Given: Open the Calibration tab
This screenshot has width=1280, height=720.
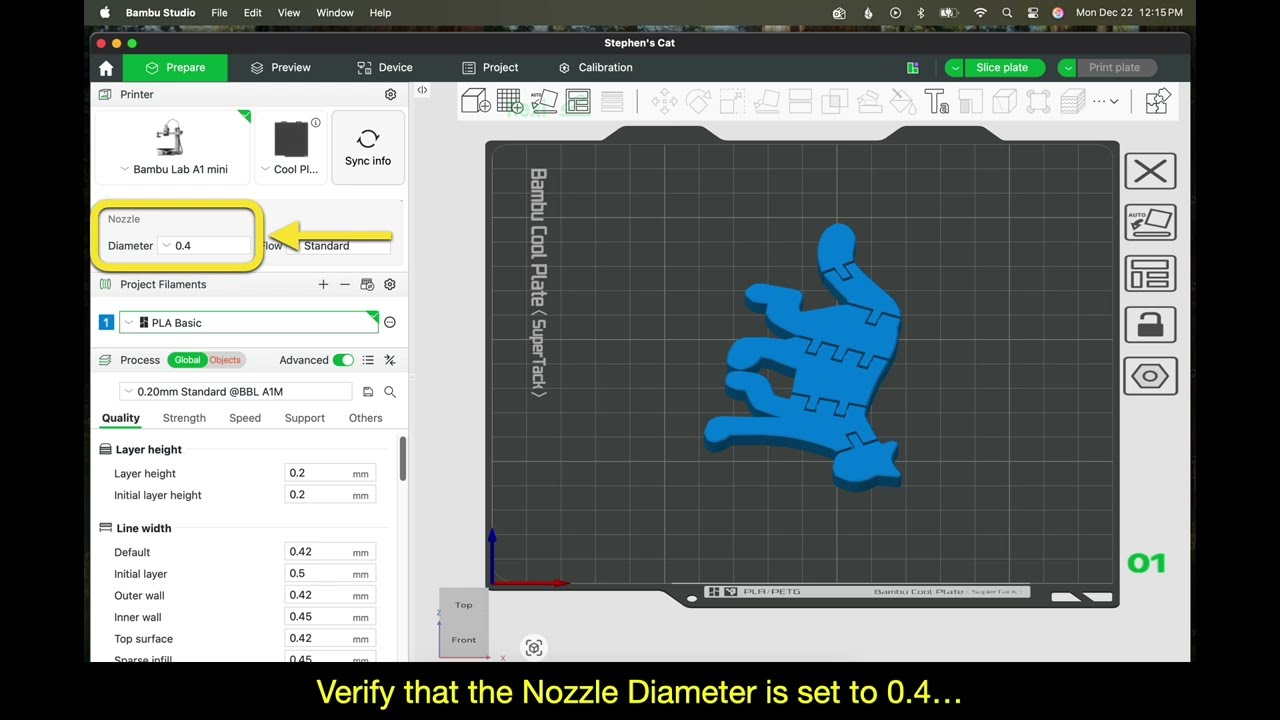Looking at the screenshot, I should tap(595, 68).
